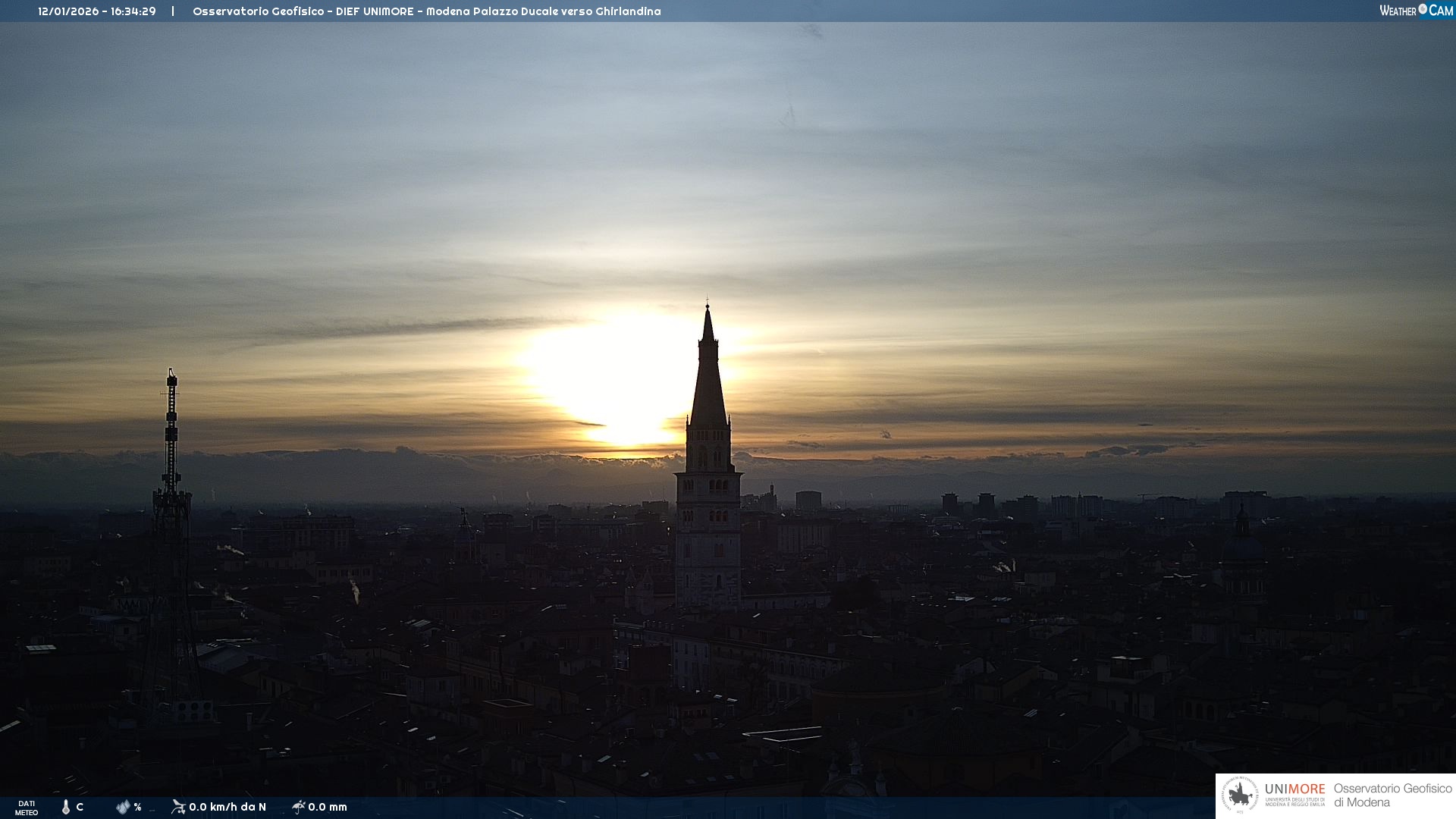The image size is (1456, 819).
Task: Select the DATI METEO label
Action: point(27,808)
